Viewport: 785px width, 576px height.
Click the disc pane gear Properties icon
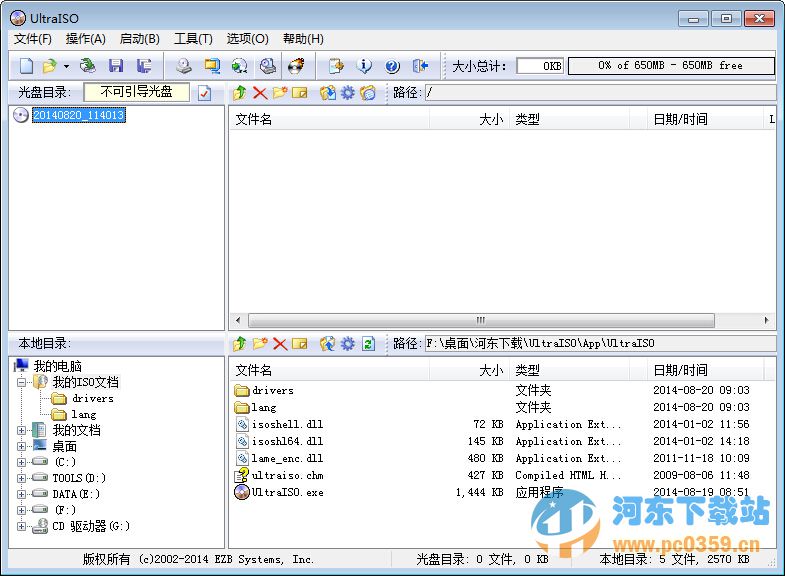(347, 93)
